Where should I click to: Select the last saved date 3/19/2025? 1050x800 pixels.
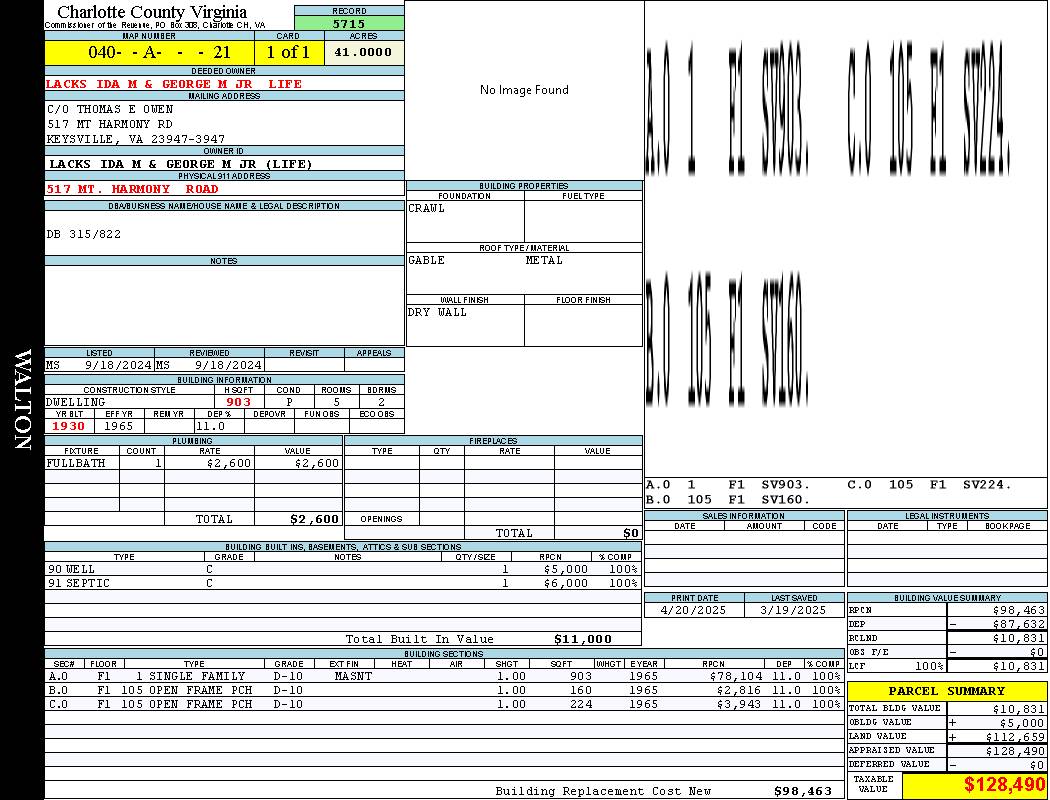click(794, 611)
